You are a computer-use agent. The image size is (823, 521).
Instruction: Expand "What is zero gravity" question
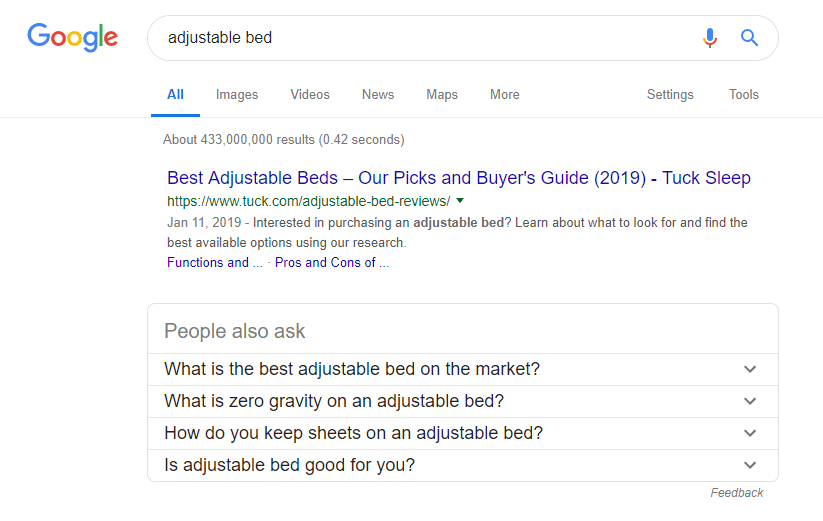pyautogui.click(x=751, y=401)
